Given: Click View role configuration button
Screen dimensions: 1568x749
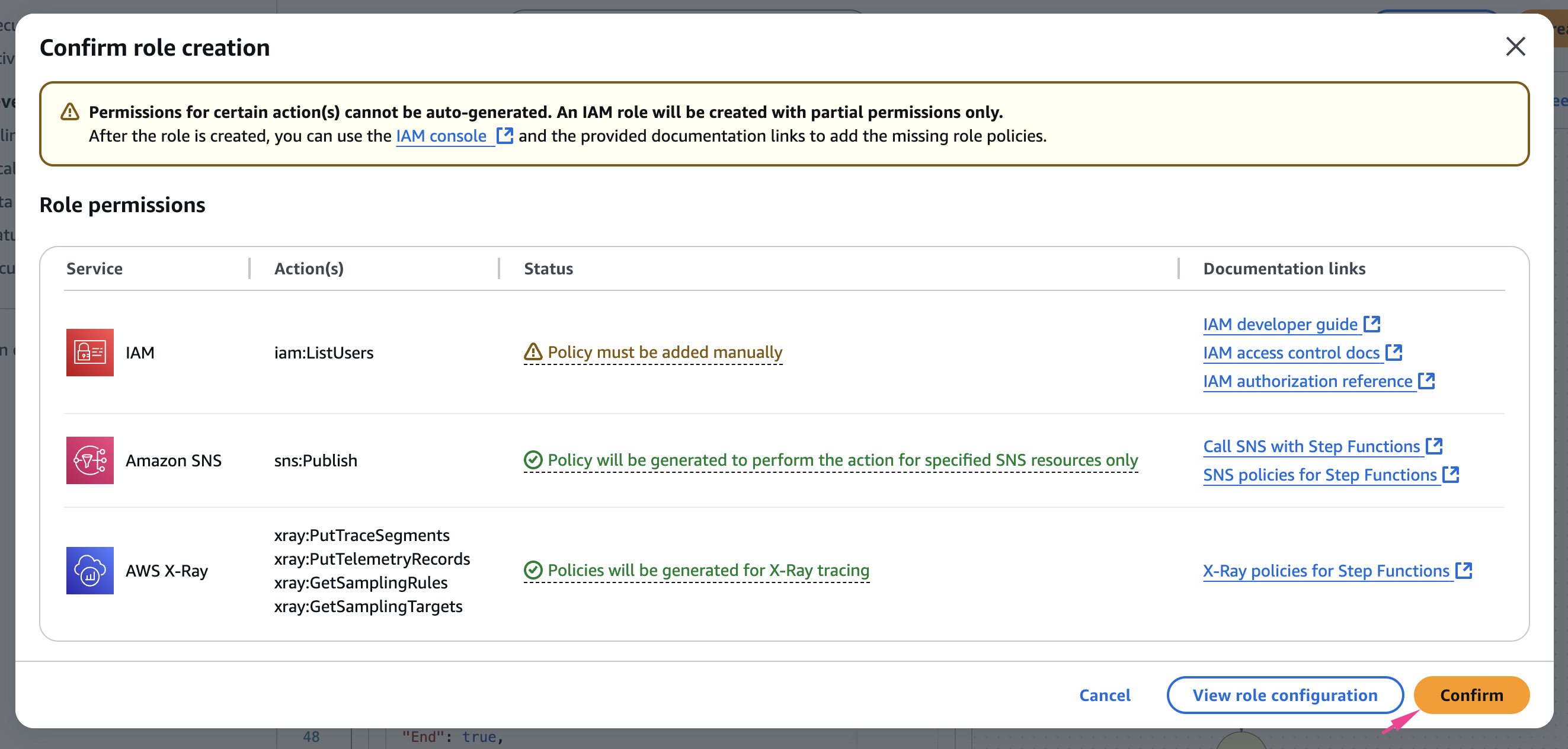Looking at the screenshot, I should click(x=1284, y=695).
